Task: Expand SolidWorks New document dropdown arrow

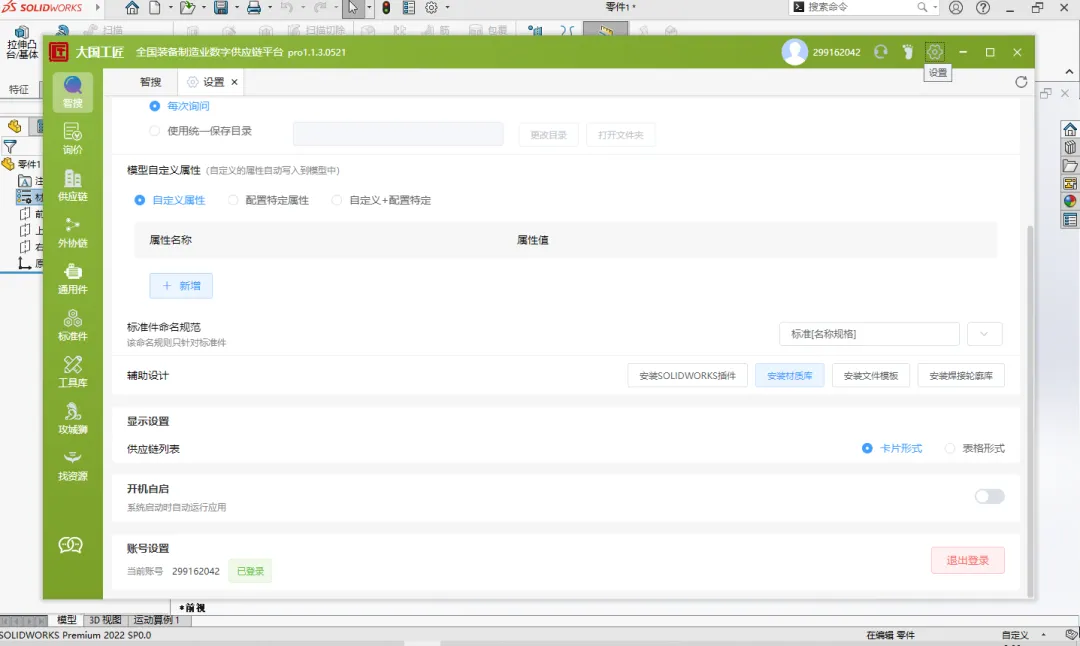Action: [170, 8]
